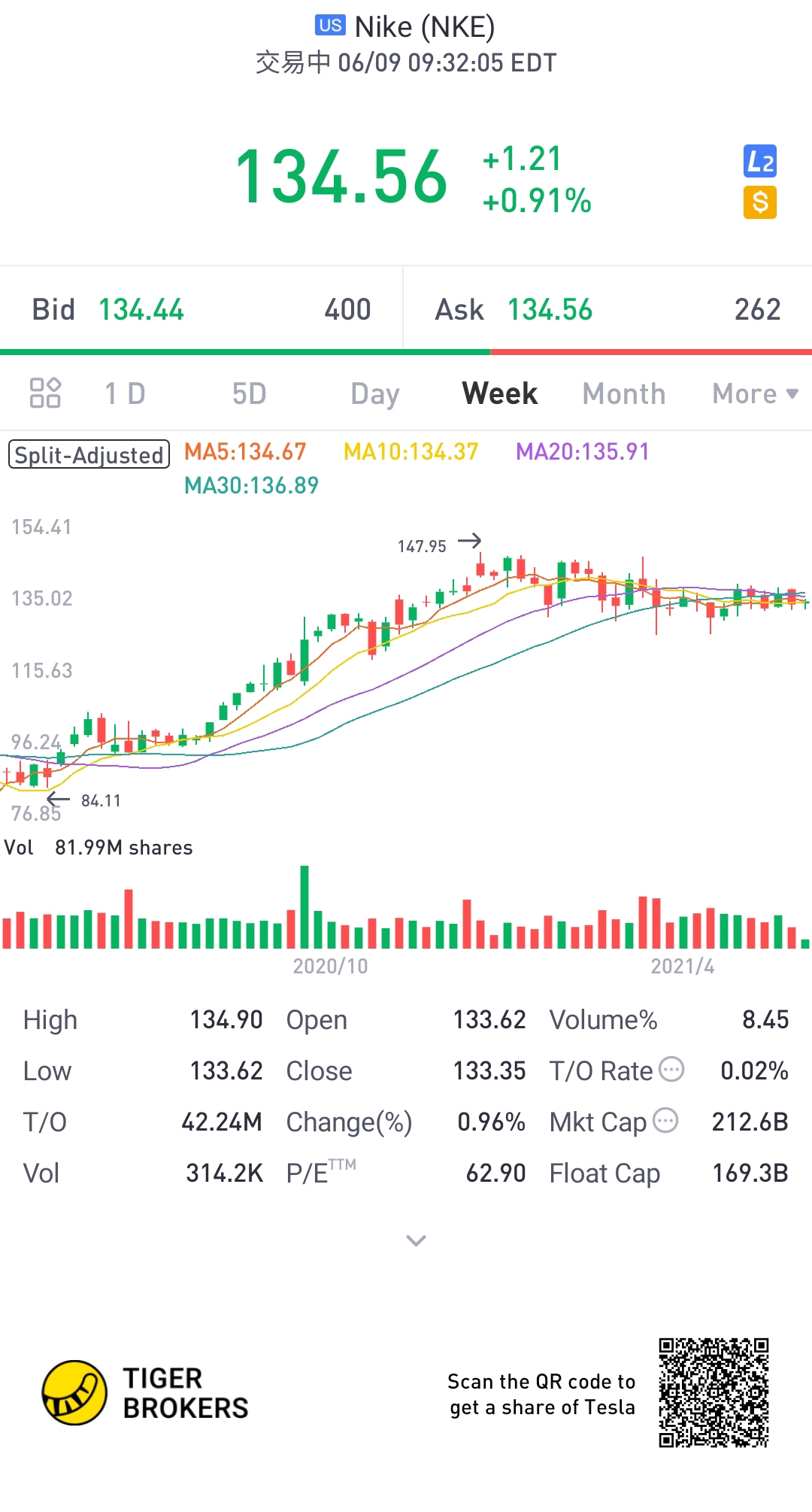This screenshot has height=1512, width=812.
Task: Tap the 154.41 price axis label
Action: click(41, 527)
